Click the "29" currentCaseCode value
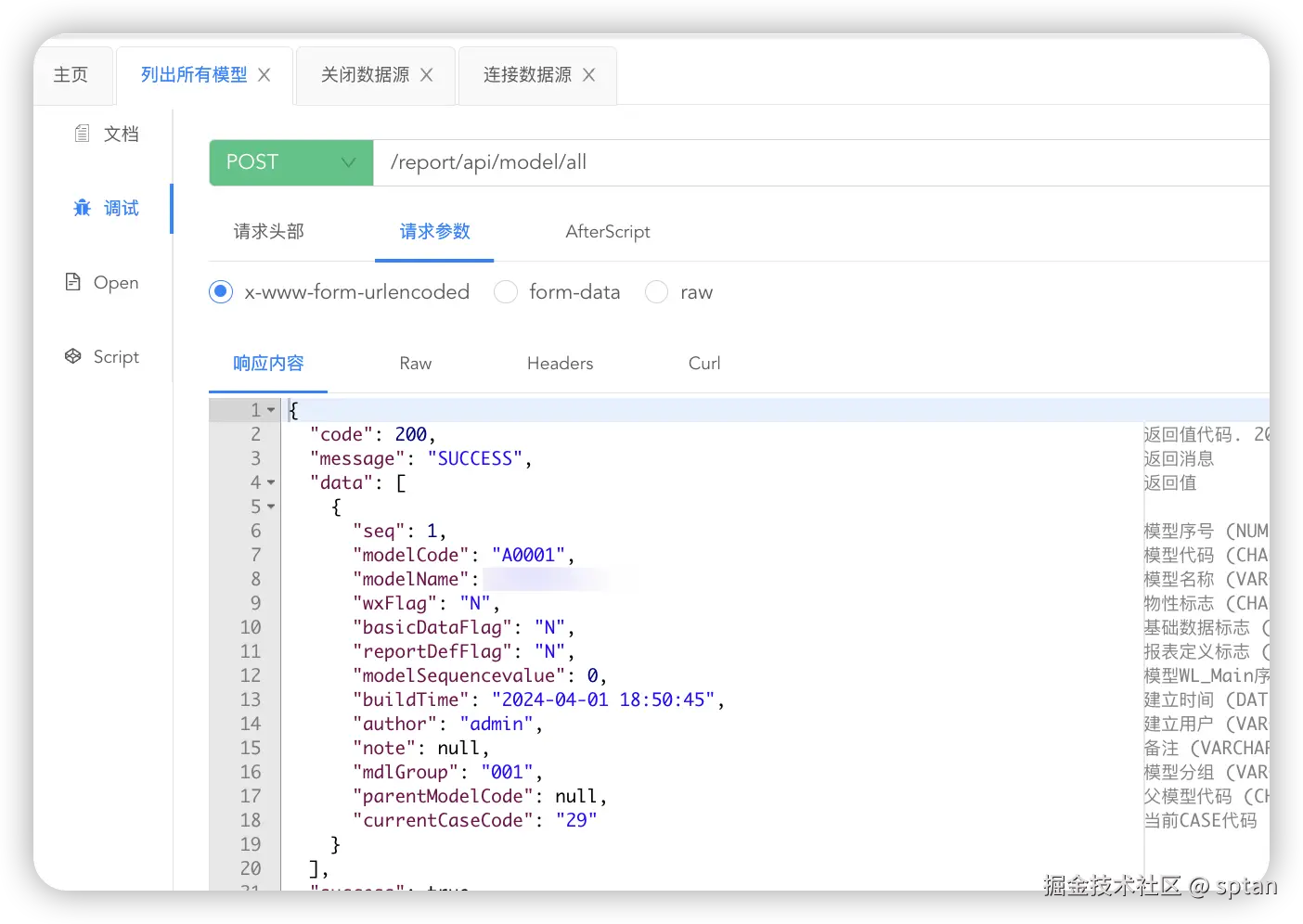Image resolution: width=1303 pixels, height=924 pixels. [x=576, y=820]
